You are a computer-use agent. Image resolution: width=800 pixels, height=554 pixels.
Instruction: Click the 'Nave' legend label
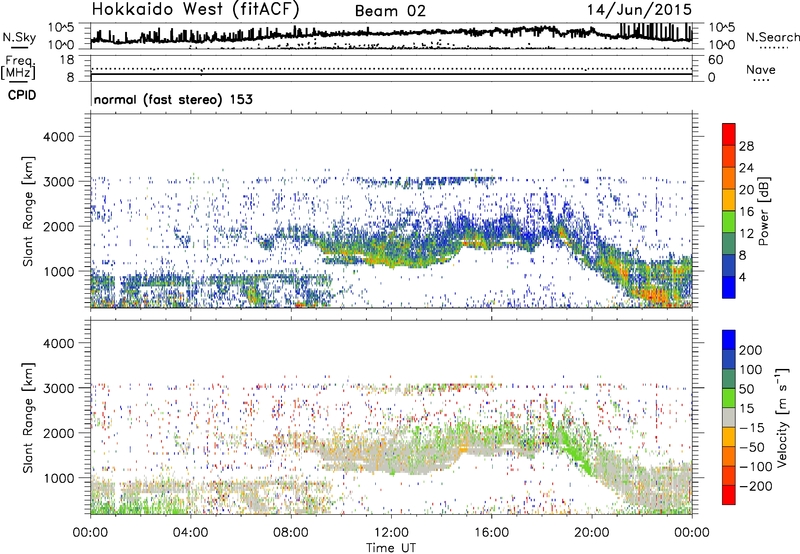(761, 69)
